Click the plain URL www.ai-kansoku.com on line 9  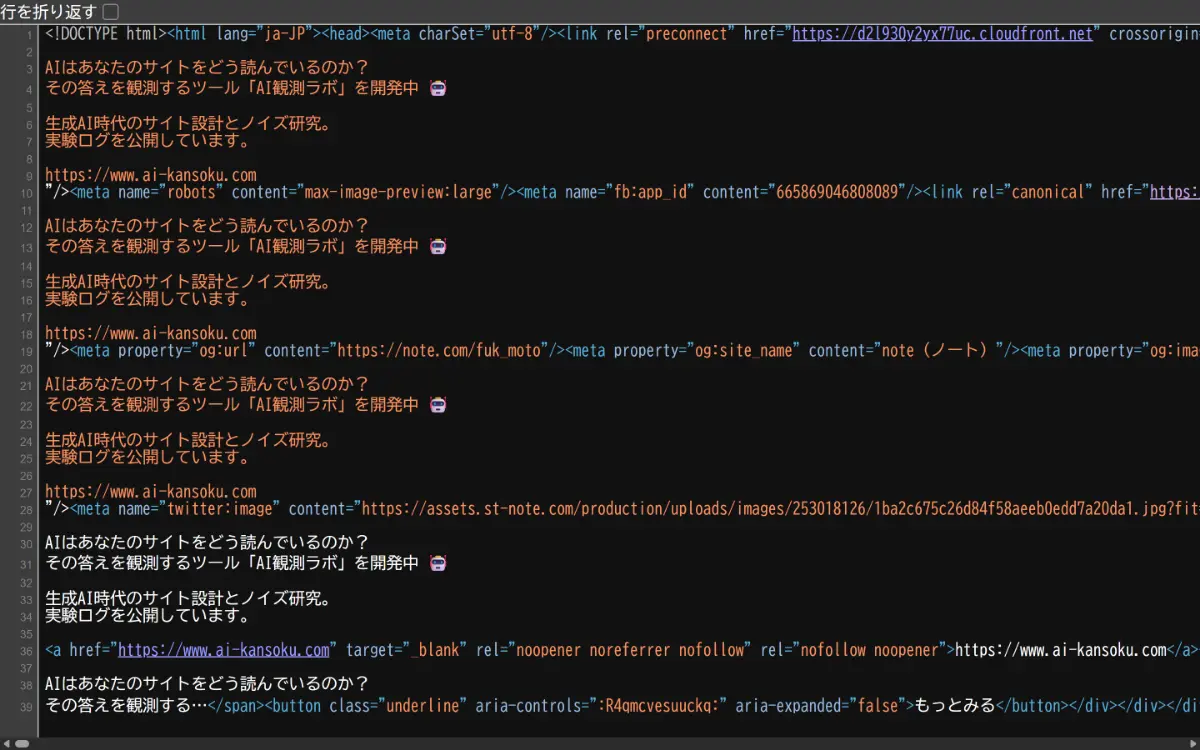150,174
